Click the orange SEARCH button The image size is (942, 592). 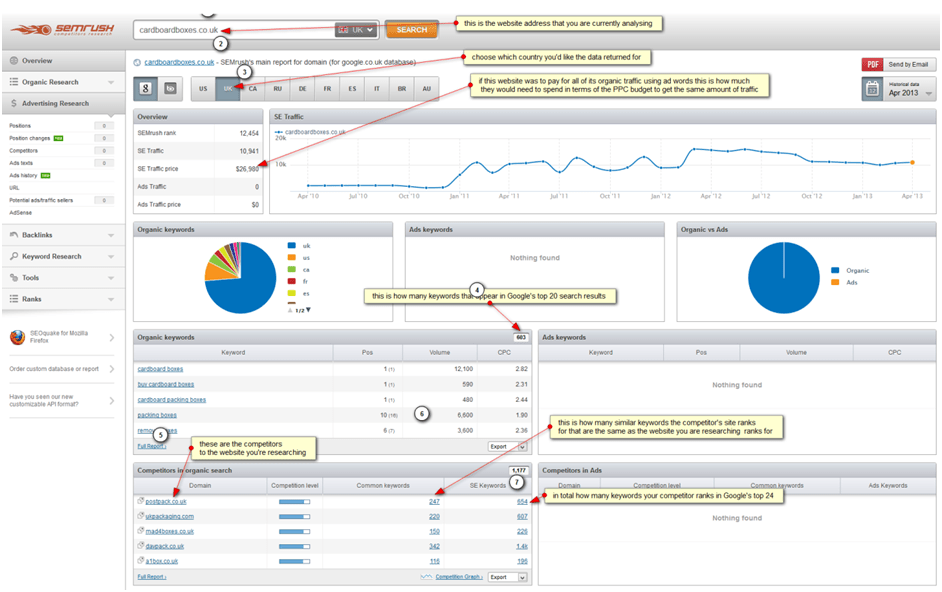pos(412,29)
